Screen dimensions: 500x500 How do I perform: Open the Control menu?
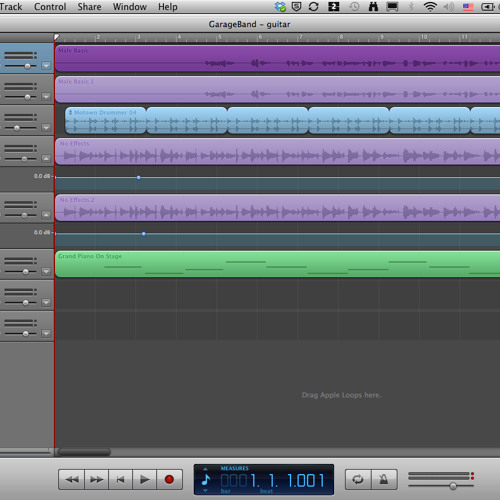[50, 7]
